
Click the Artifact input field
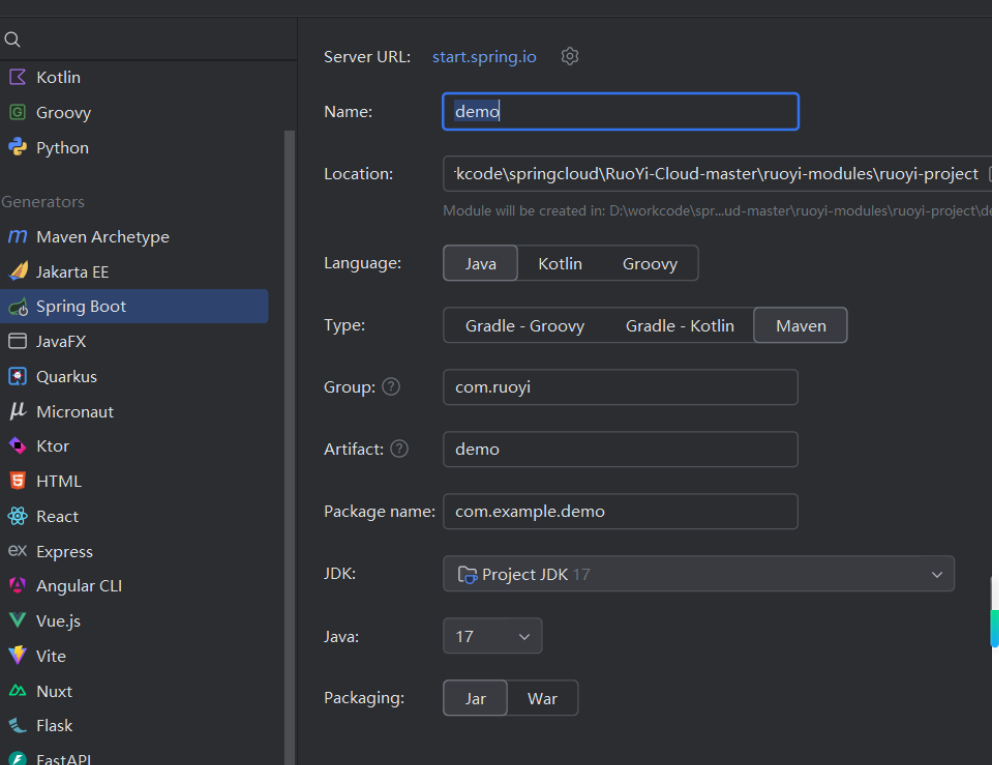(621, 449)
